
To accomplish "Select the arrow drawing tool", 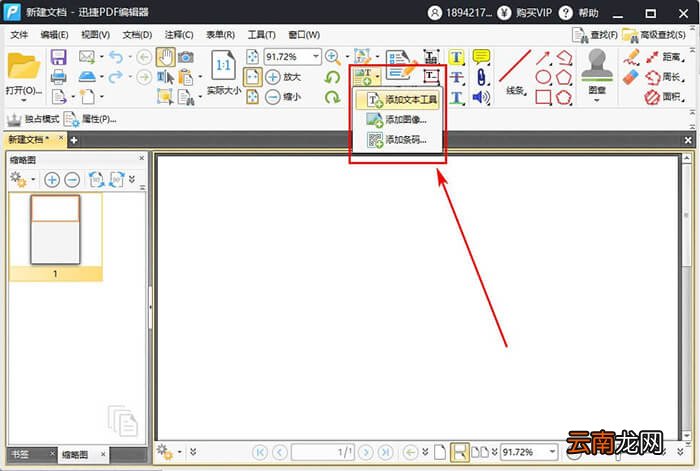I will 543,58.
